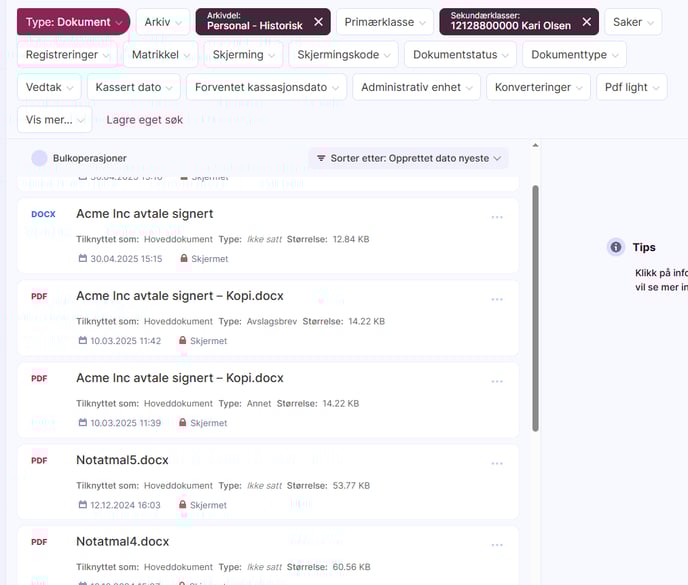Open the Administrativ enhet filter dropdown

point(418,87)
